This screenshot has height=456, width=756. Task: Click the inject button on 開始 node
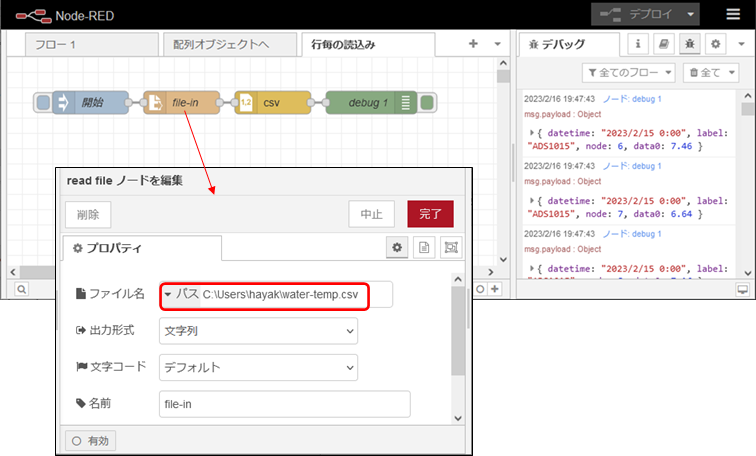point(42,102)
